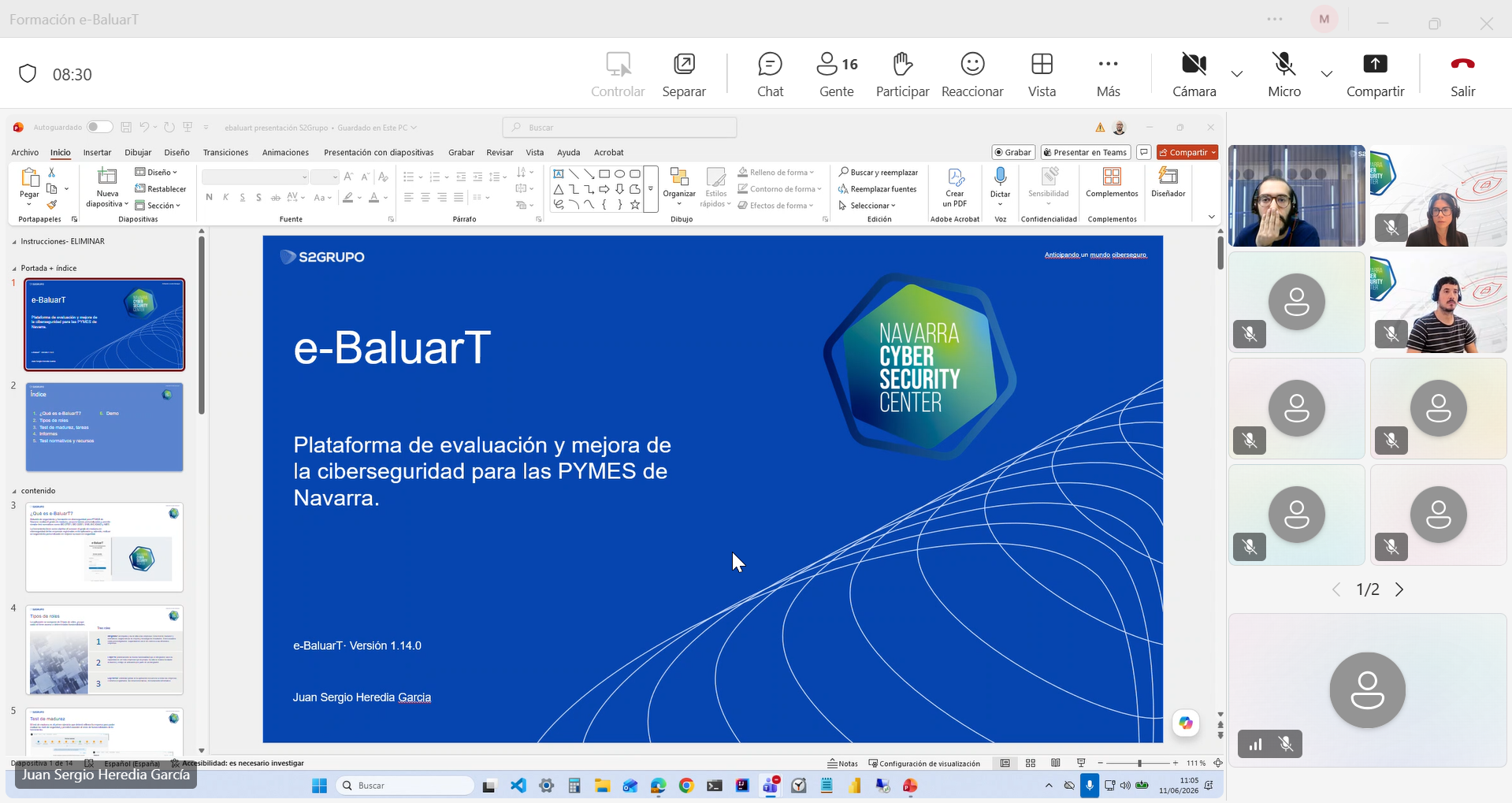1512x803 pixels.
Task: Switch to slide sorter view icon
Action: click(x=1031, y=763)
